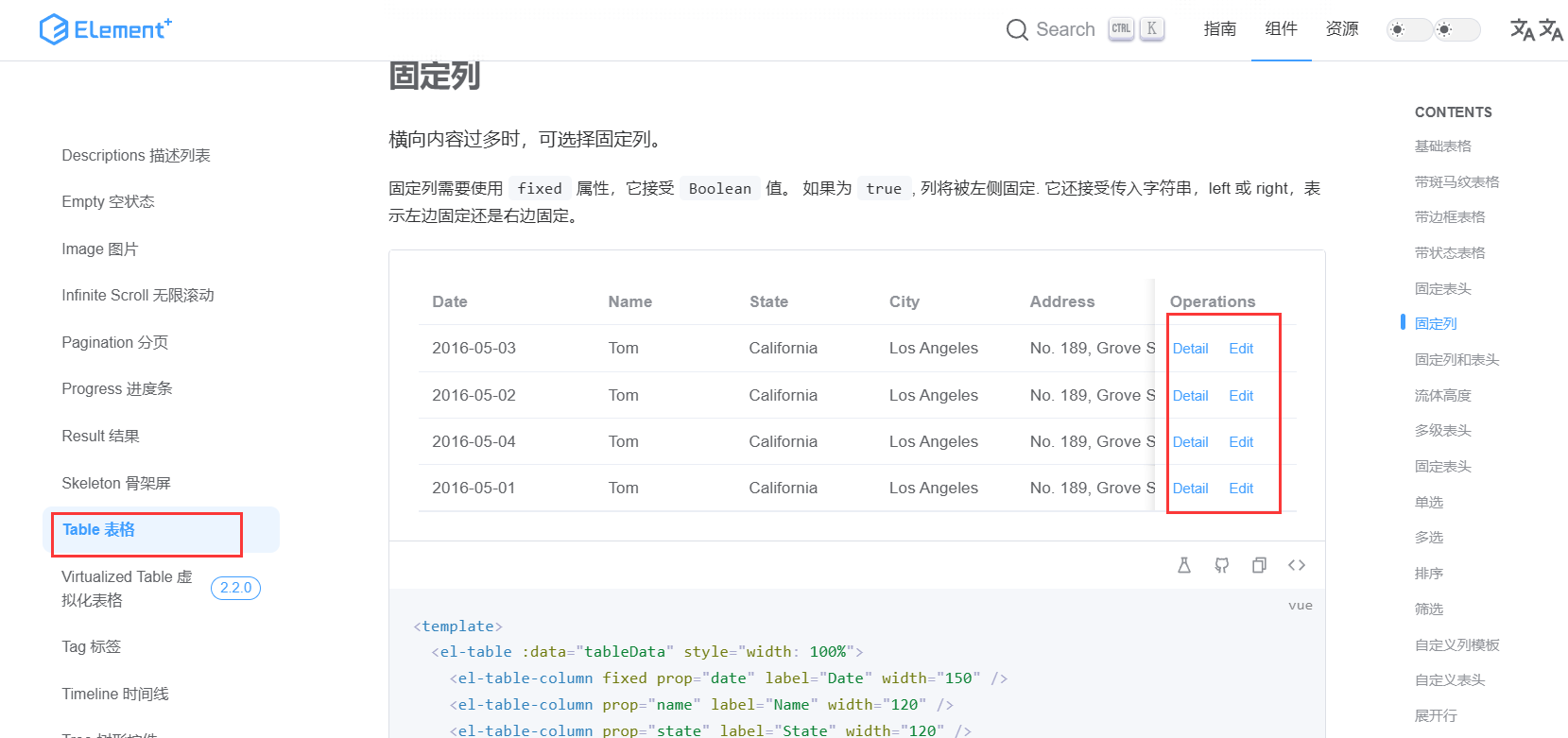Jump to 筛选 in contents
Screen dimensions: 1568x738
tap(1429, 609)
